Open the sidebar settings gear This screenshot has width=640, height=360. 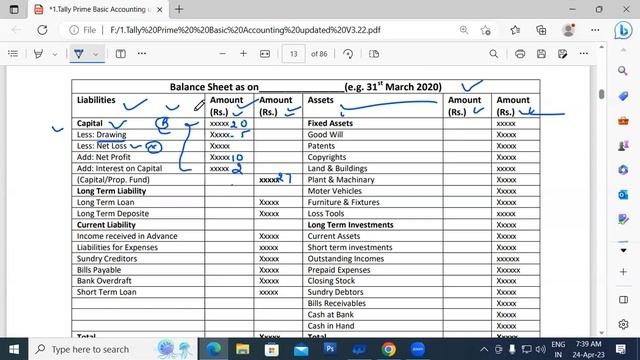pos(623,324)
